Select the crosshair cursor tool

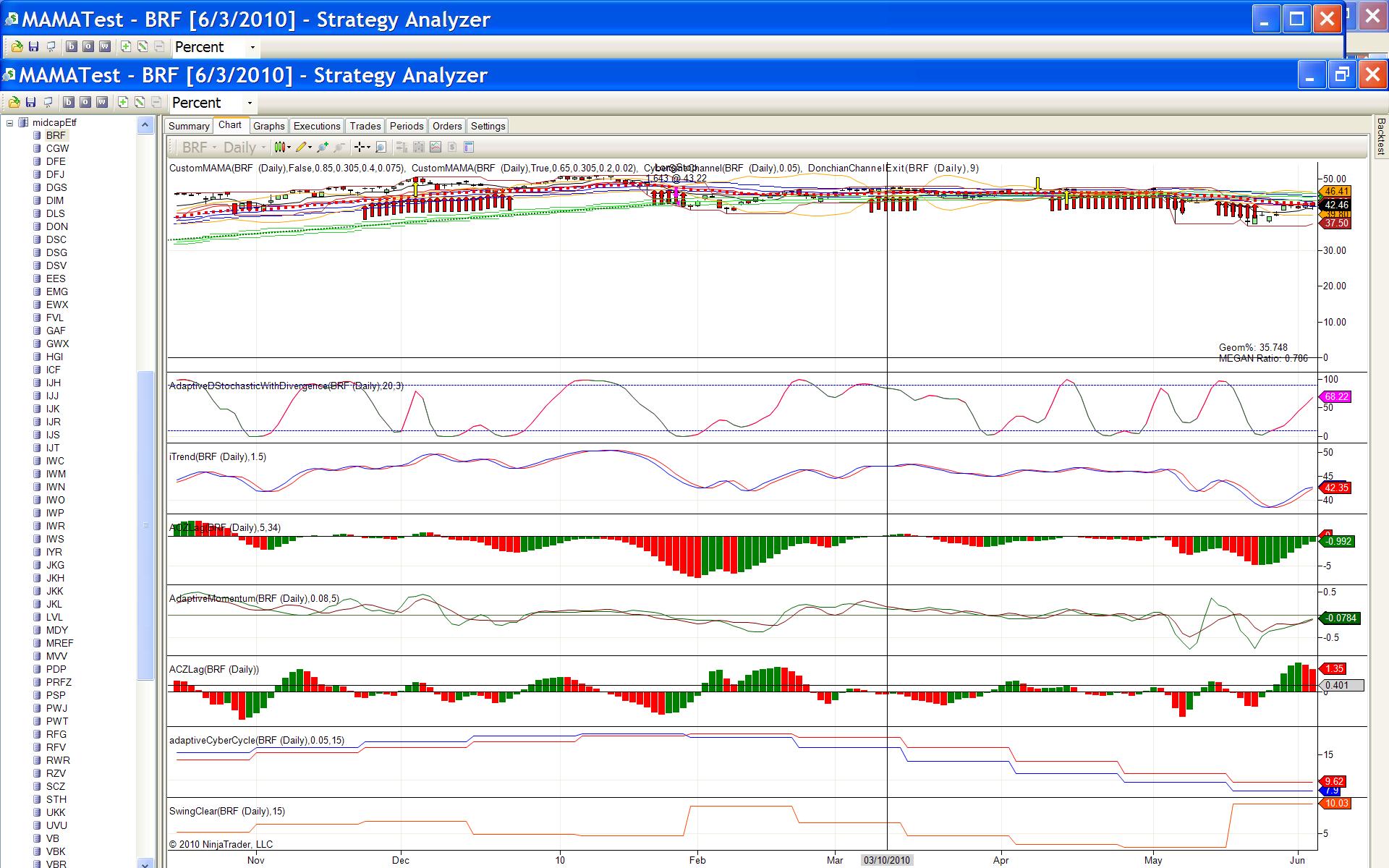pos(360,147)
